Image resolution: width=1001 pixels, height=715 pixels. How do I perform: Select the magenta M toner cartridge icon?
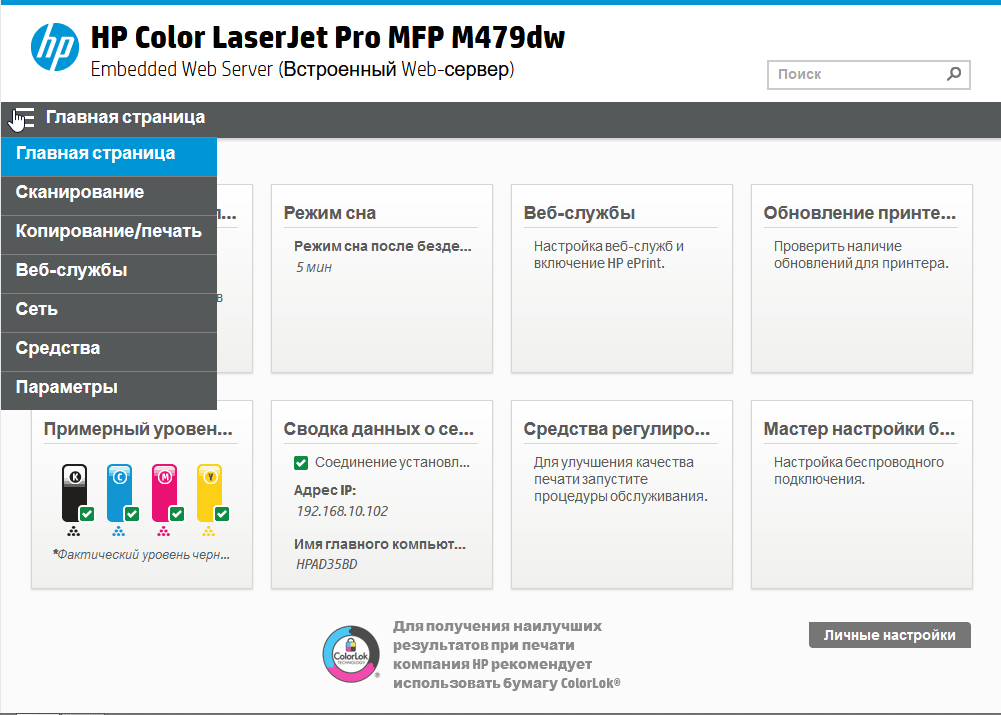tap(165, 493)
